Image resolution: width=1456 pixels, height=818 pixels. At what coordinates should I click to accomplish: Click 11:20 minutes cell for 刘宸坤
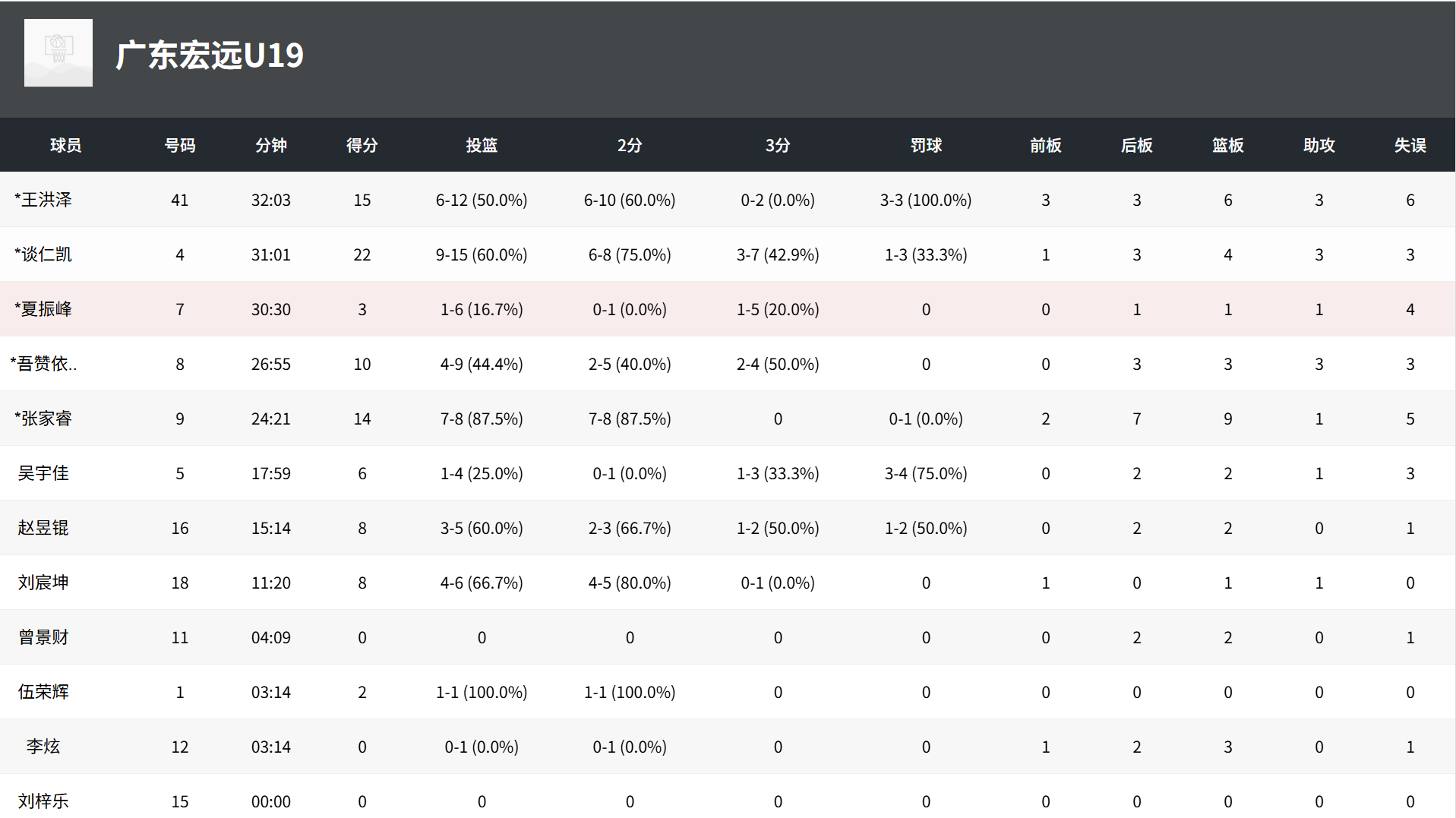pyautogui.click(x=271, y=583)
